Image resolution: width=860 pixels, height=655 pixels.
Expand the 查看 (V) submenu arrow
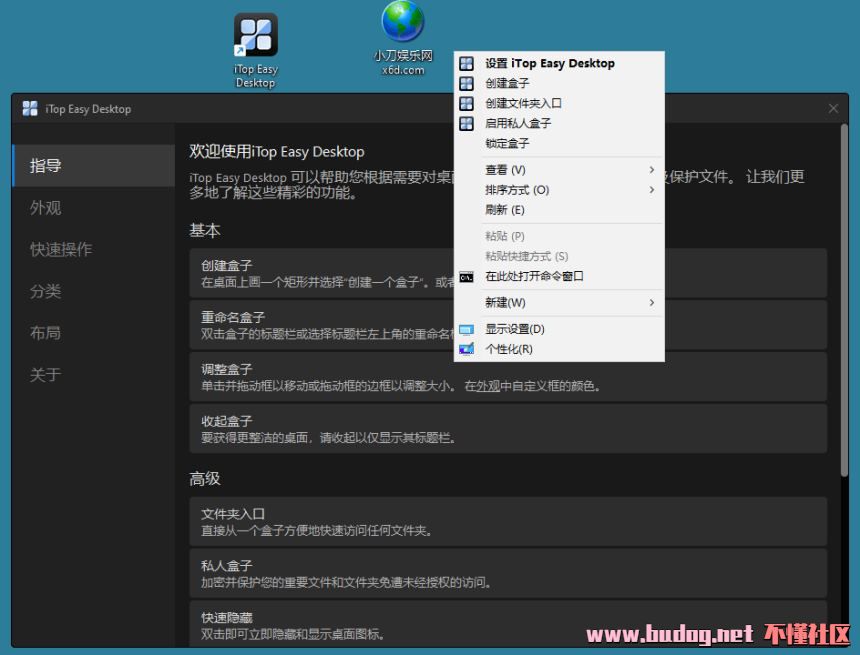pyautogui.click(x=652, y=170)
